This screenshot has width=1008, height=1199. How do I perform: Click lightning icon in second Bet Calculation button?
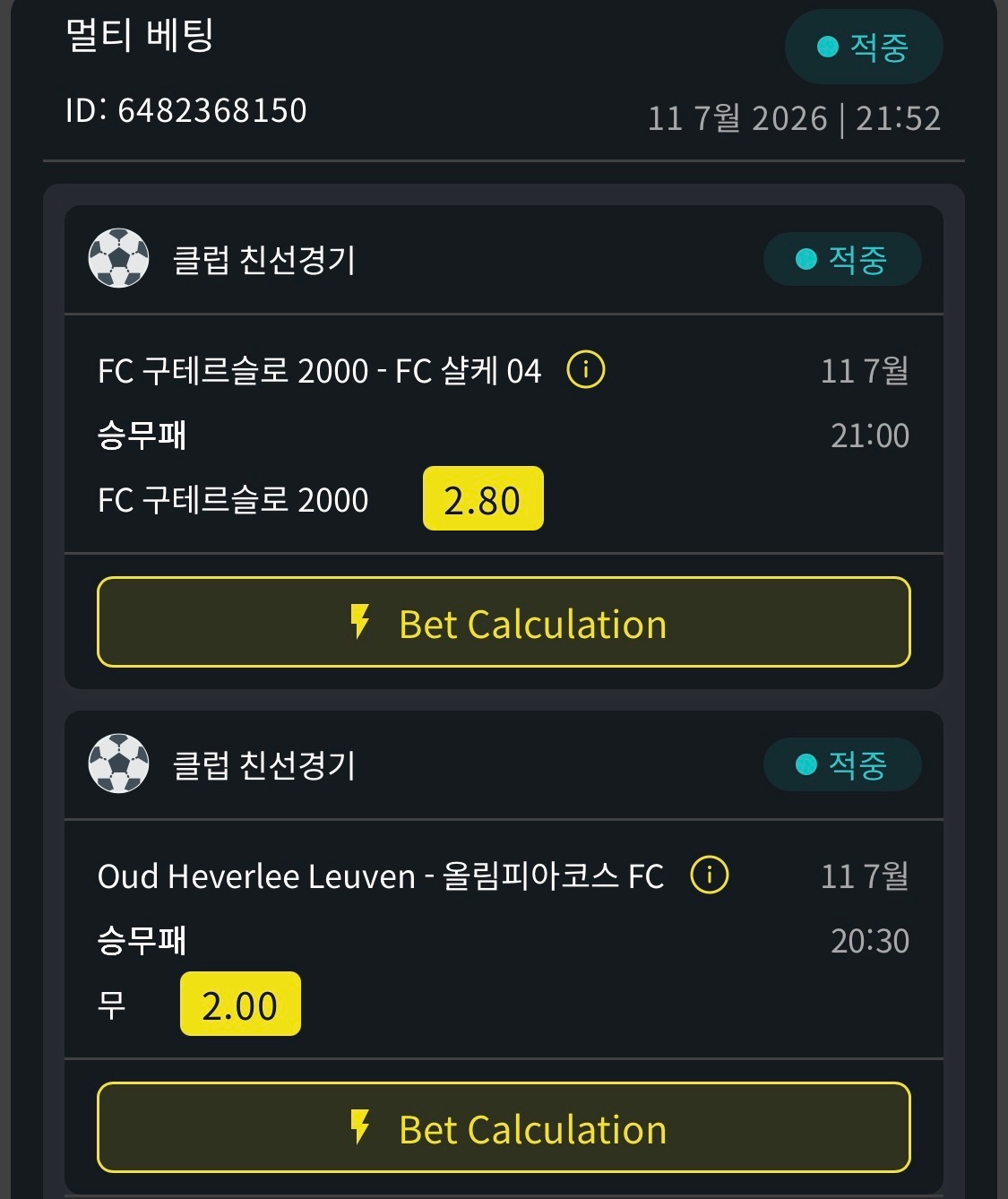point(360,1127)
